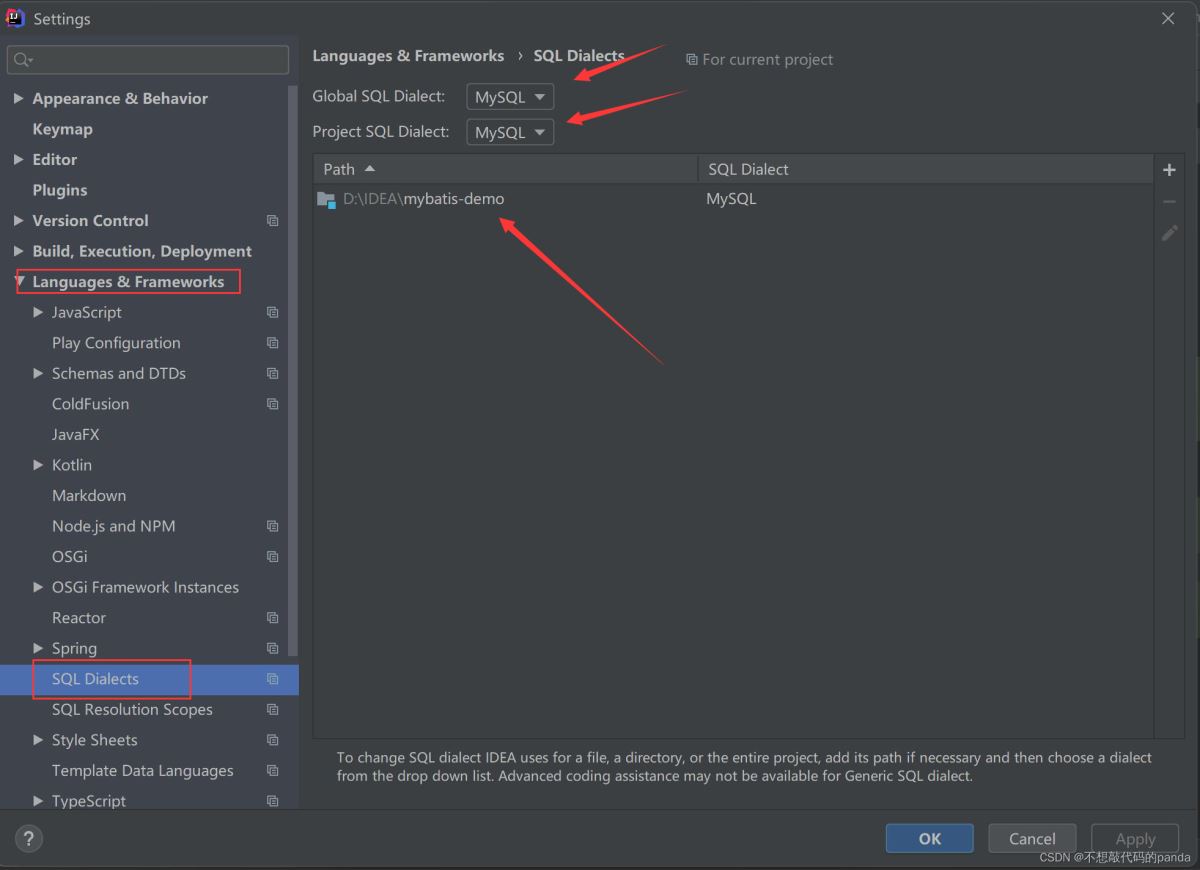The image size is (1200, 870).
Task: Click the project icon beside SQL Dialects
Action: 272,679
